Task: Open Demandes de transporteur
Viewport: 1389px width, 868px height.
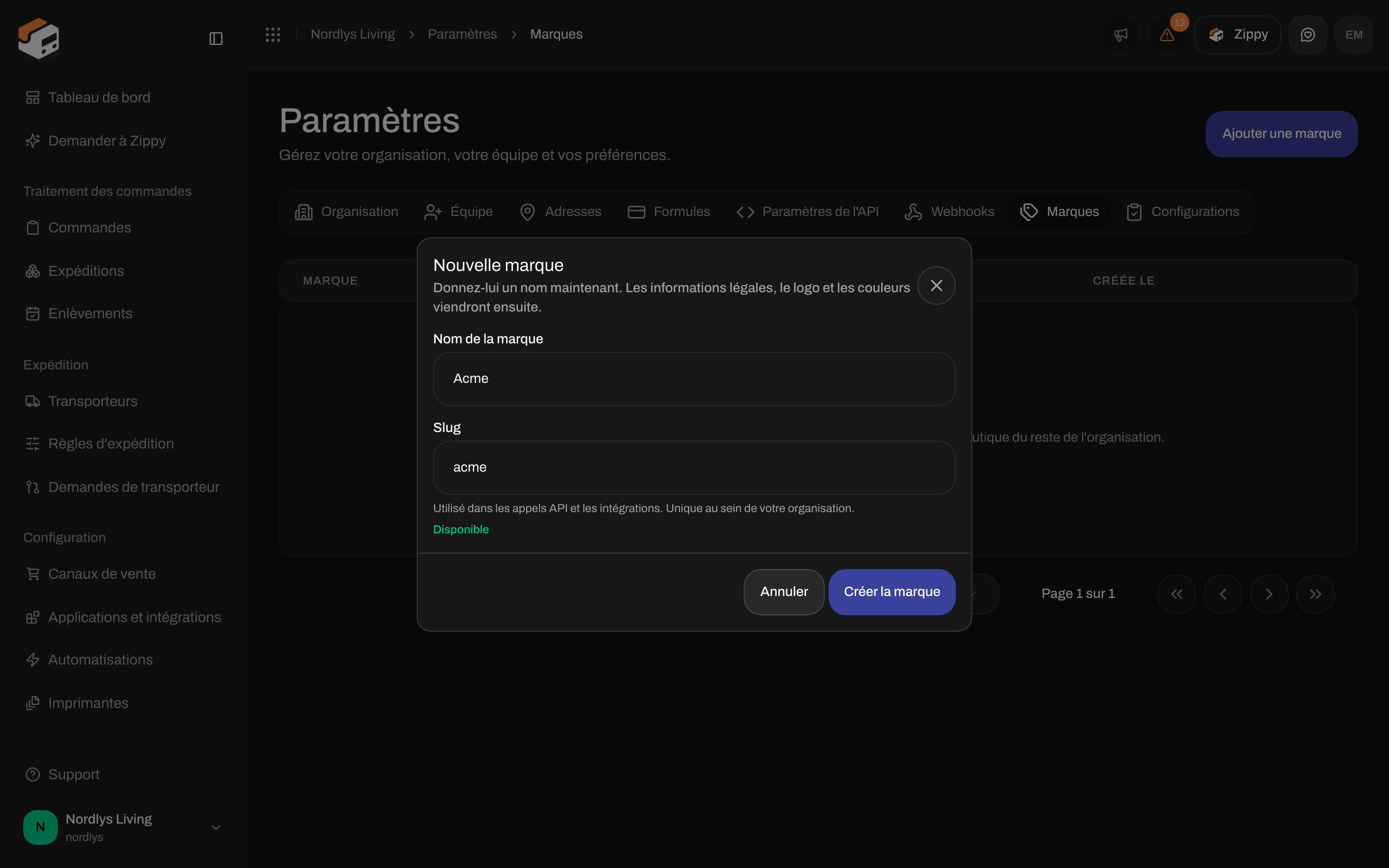Action: 124,487
